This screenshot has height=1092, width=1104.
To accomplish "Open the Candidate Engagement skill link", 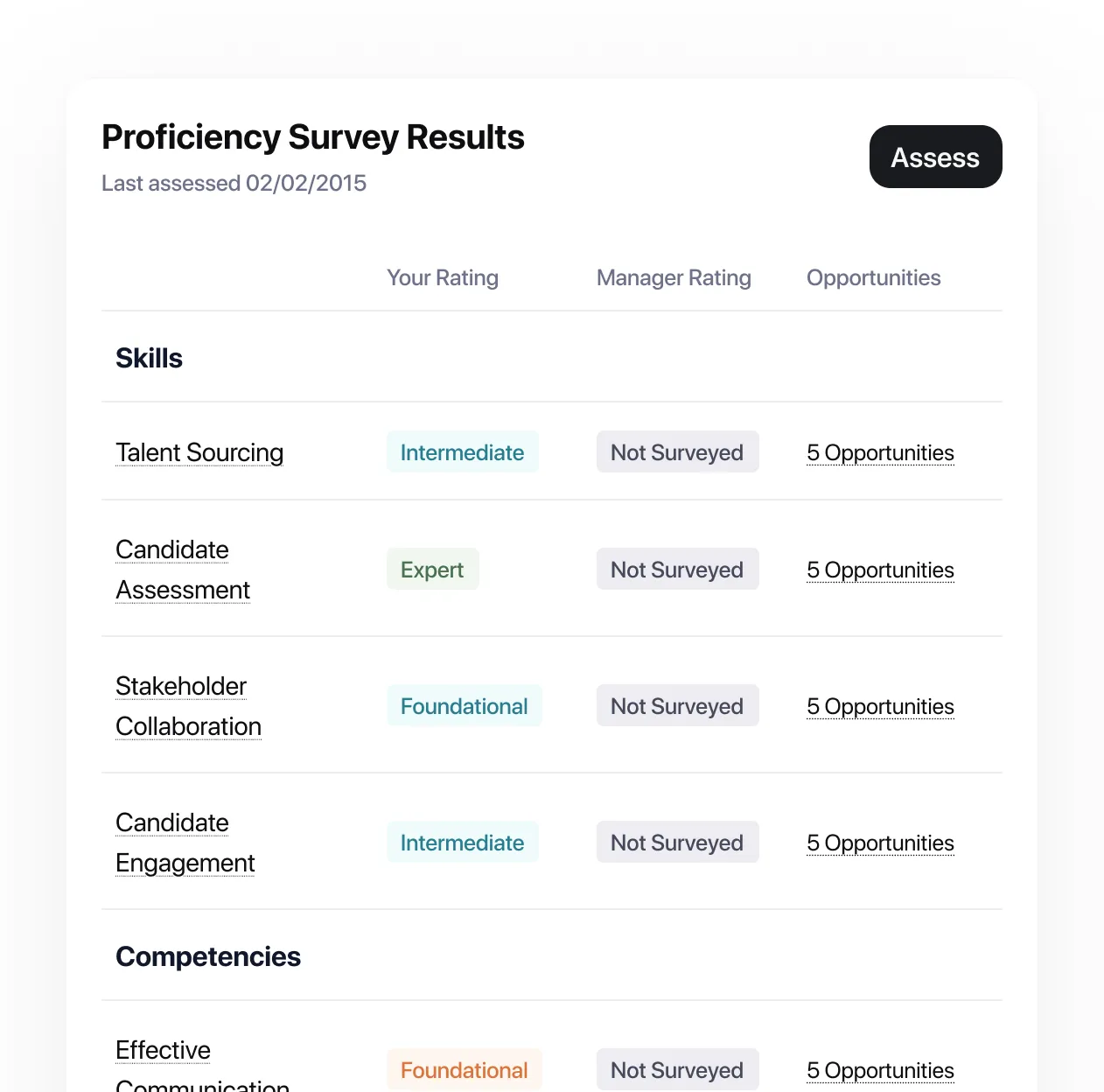I will coord(185,843).
